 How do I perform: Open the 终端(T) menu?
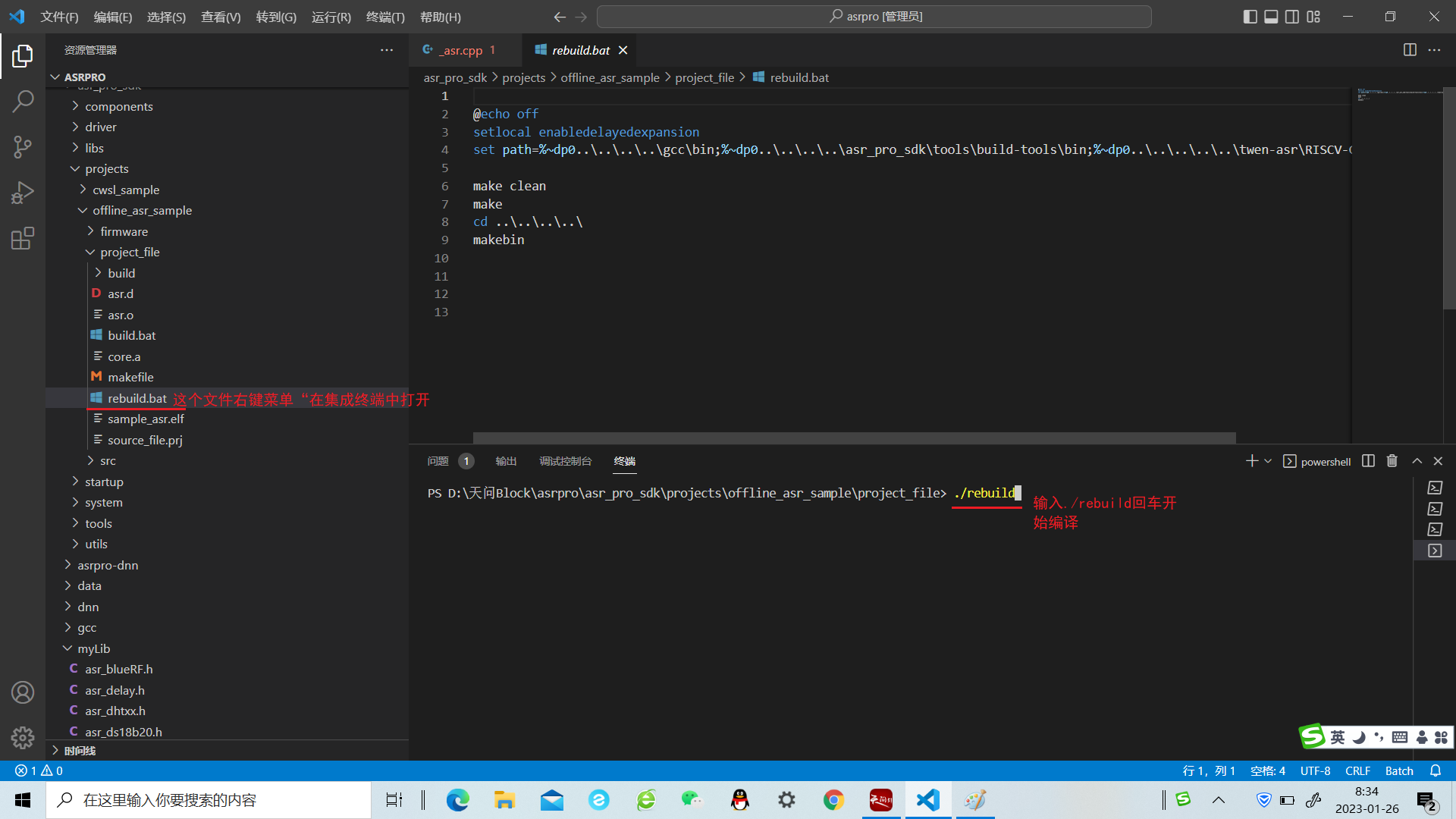pos(385,17)
